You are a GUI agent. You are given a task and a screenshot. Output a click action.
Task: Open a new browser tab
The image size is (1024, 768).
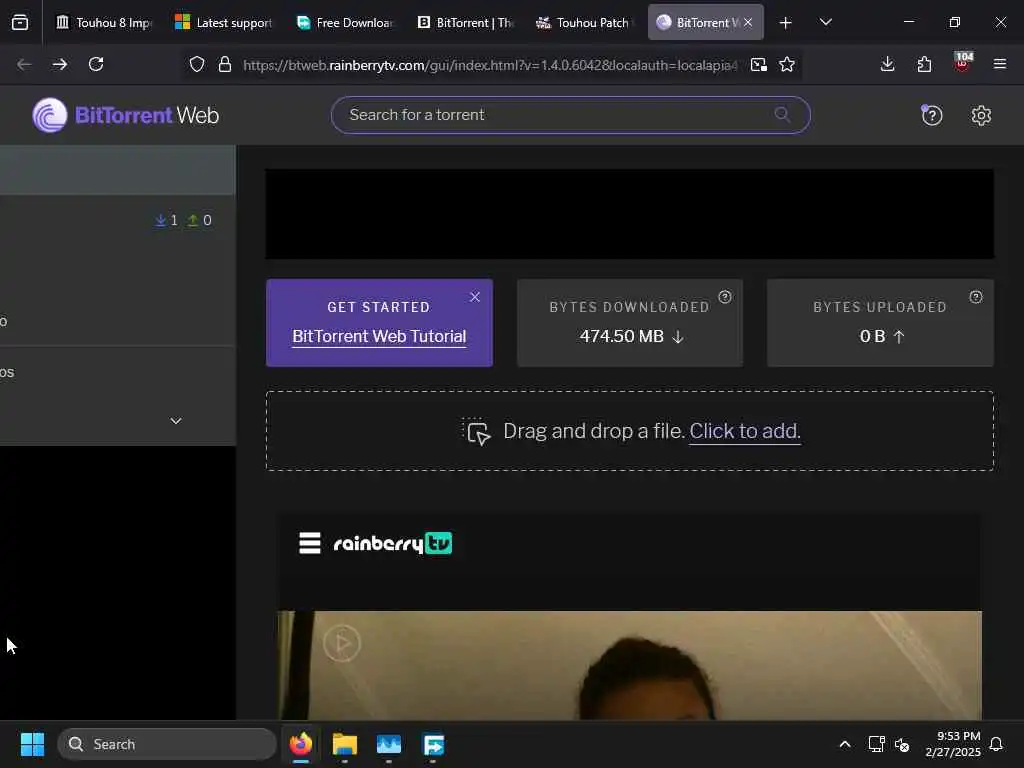(x=785, y=23)
